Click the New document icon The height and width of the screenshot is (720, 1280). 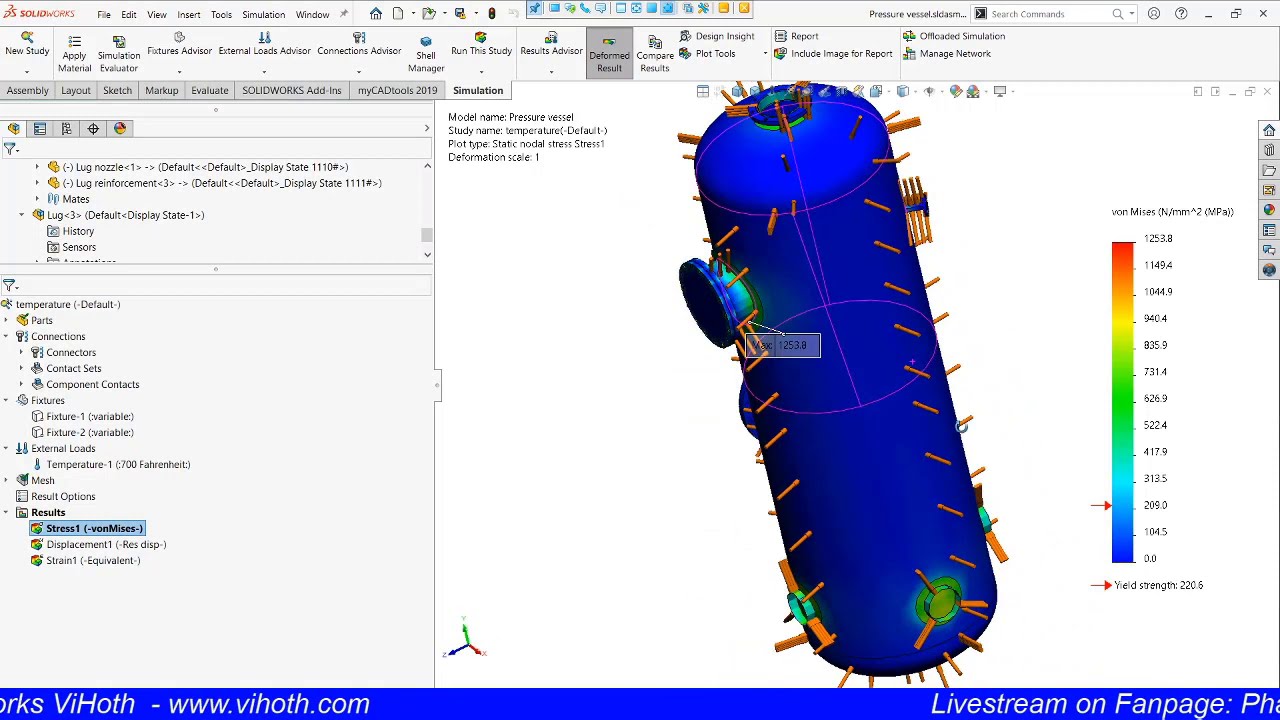coord(398,13)
